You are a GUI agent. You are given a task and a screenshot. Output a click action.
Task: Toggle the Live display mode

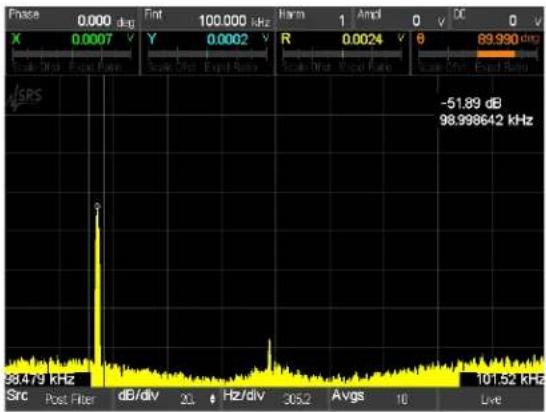(x=491, y=399)
